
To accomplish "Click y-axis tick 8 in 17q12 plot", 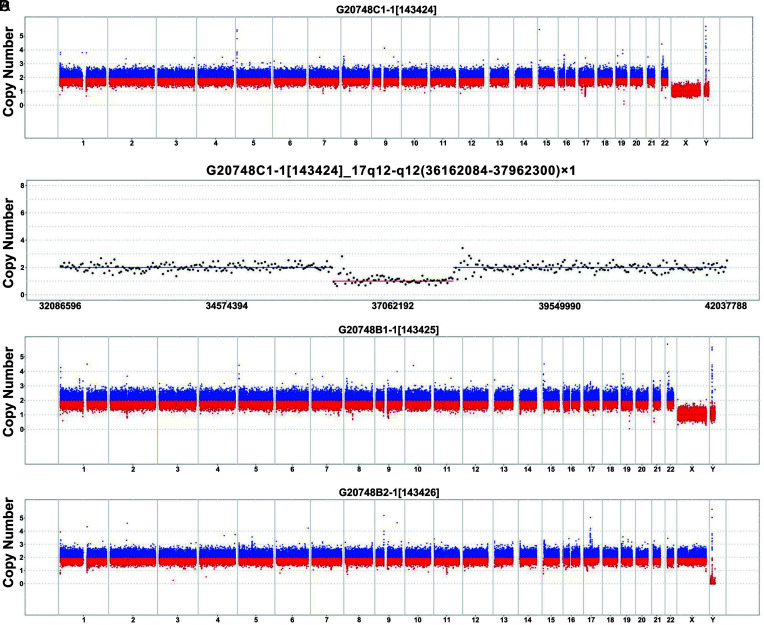I will click(22, 186).
